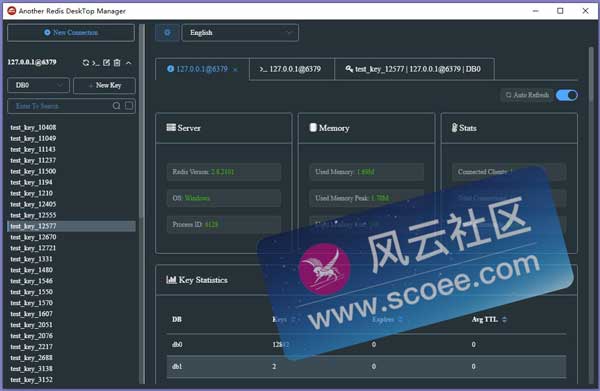
Task: Open the DB0 database dropdown
Action: point(38,85)
